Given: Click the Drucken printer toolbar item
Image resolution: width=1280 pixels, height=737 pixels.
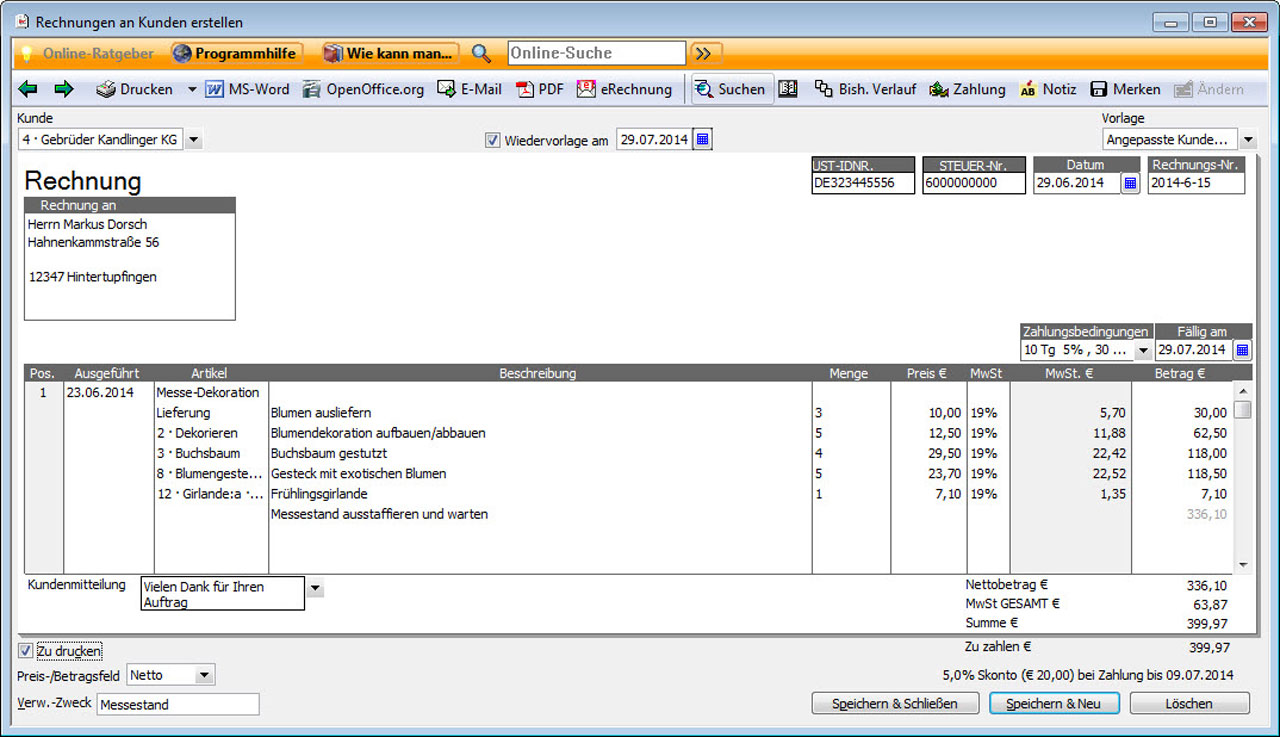Looking at the screenshot, I should pyautogui.click(x=135, y=89).
